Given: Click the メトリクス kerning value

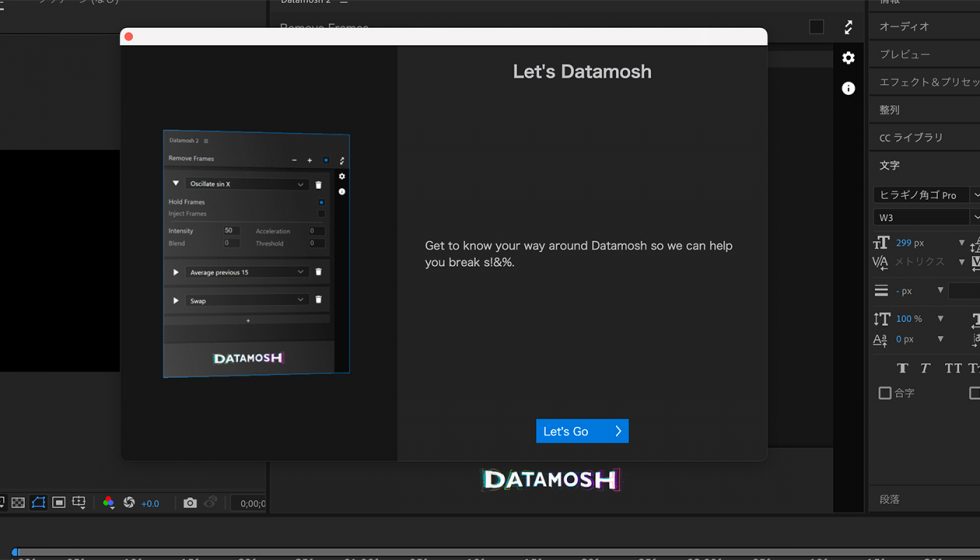Looking at the screenshot, I should click(919, 262).
